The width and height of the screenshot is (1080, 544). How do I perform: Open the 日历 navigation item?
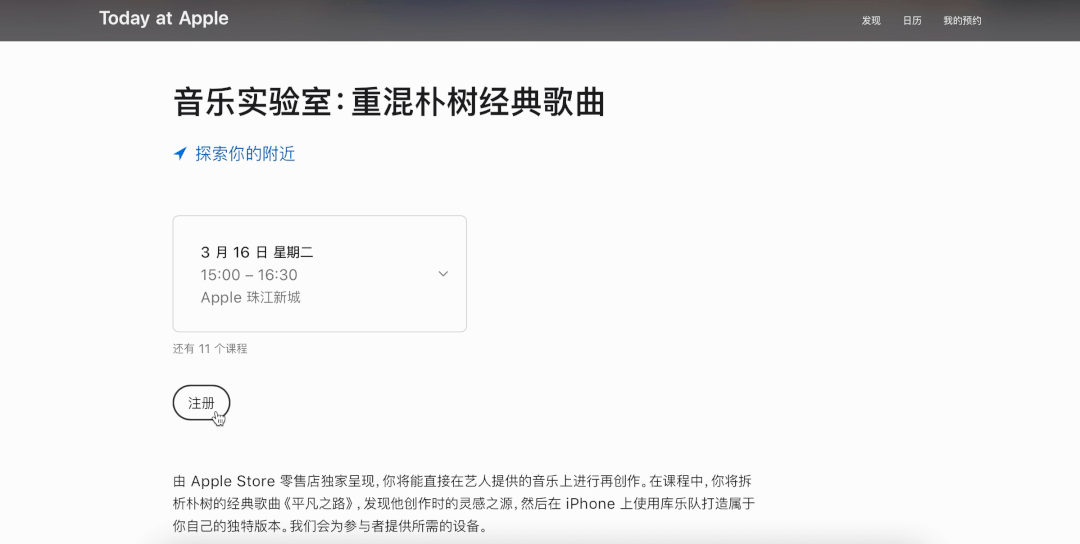(x=912, y=21)
